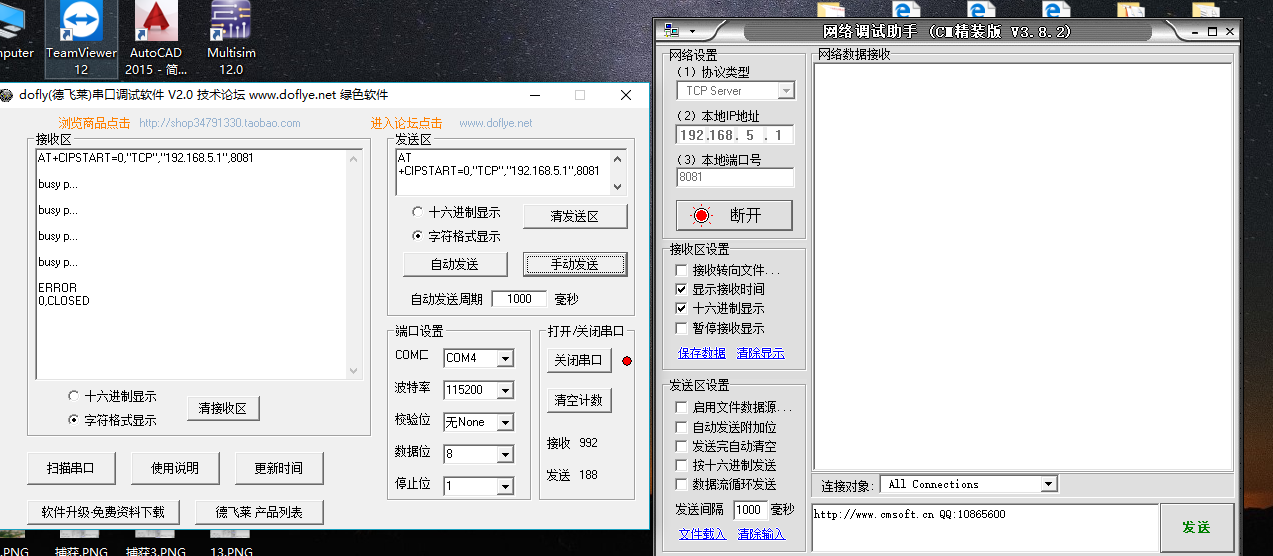Click the green 发送 button in network assistant
Screen dimensions: 1273x556
[x=1197, y=527]
